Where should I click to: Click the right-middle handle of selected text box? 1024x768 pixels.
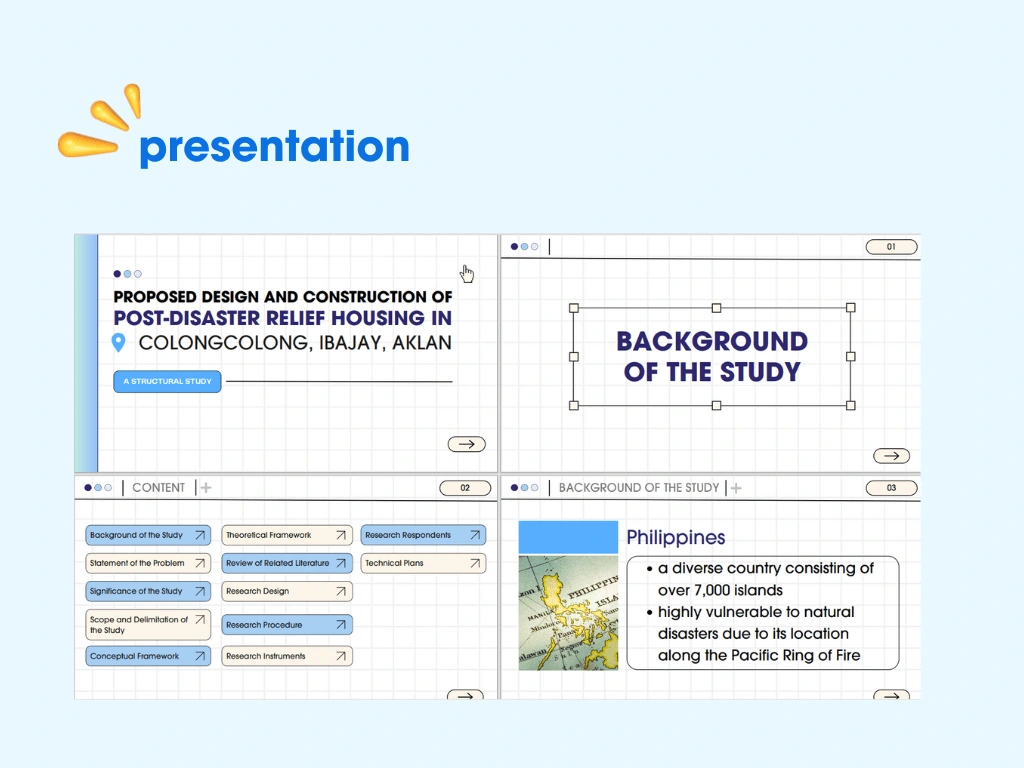[850, 357]
